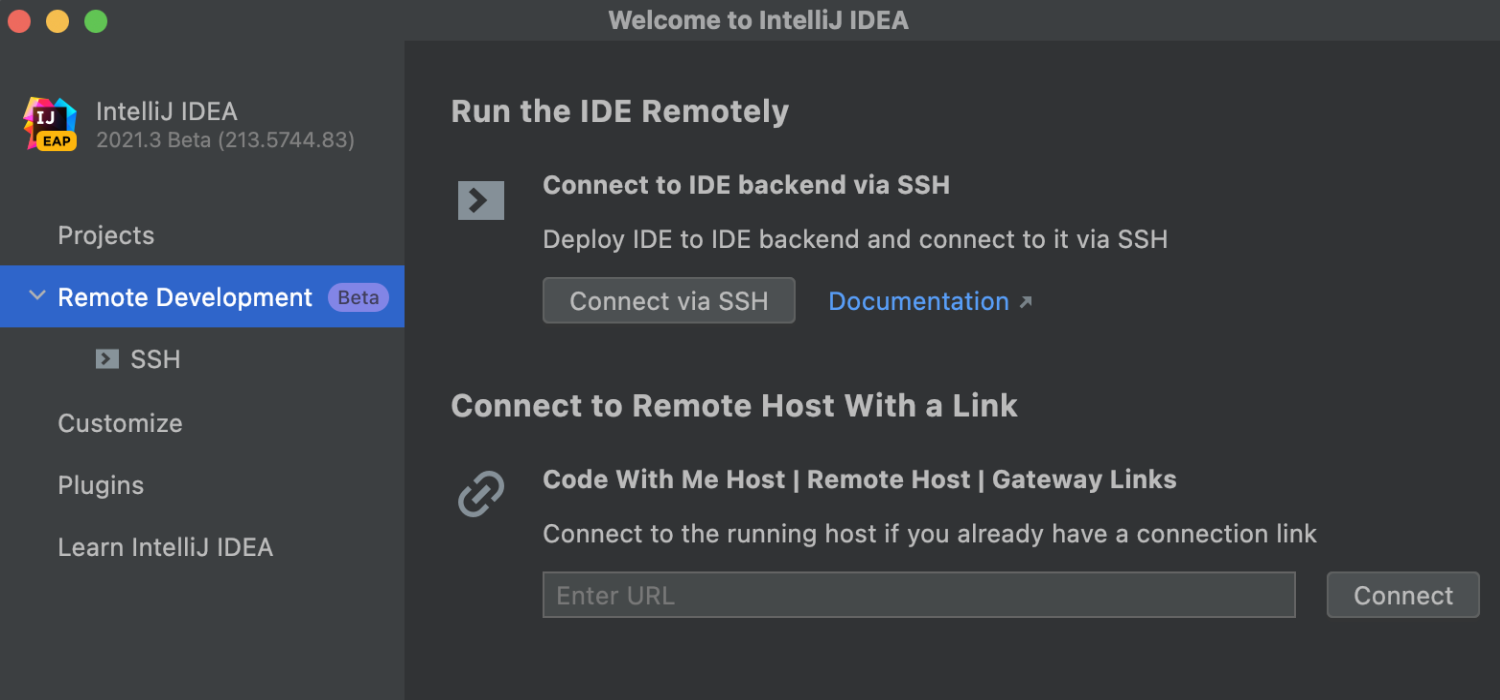The width and height of the screenshot is (1500, 700).
Task: Click the Connect to Remote Host With a Link heading
Action: (x=734, y=405)
